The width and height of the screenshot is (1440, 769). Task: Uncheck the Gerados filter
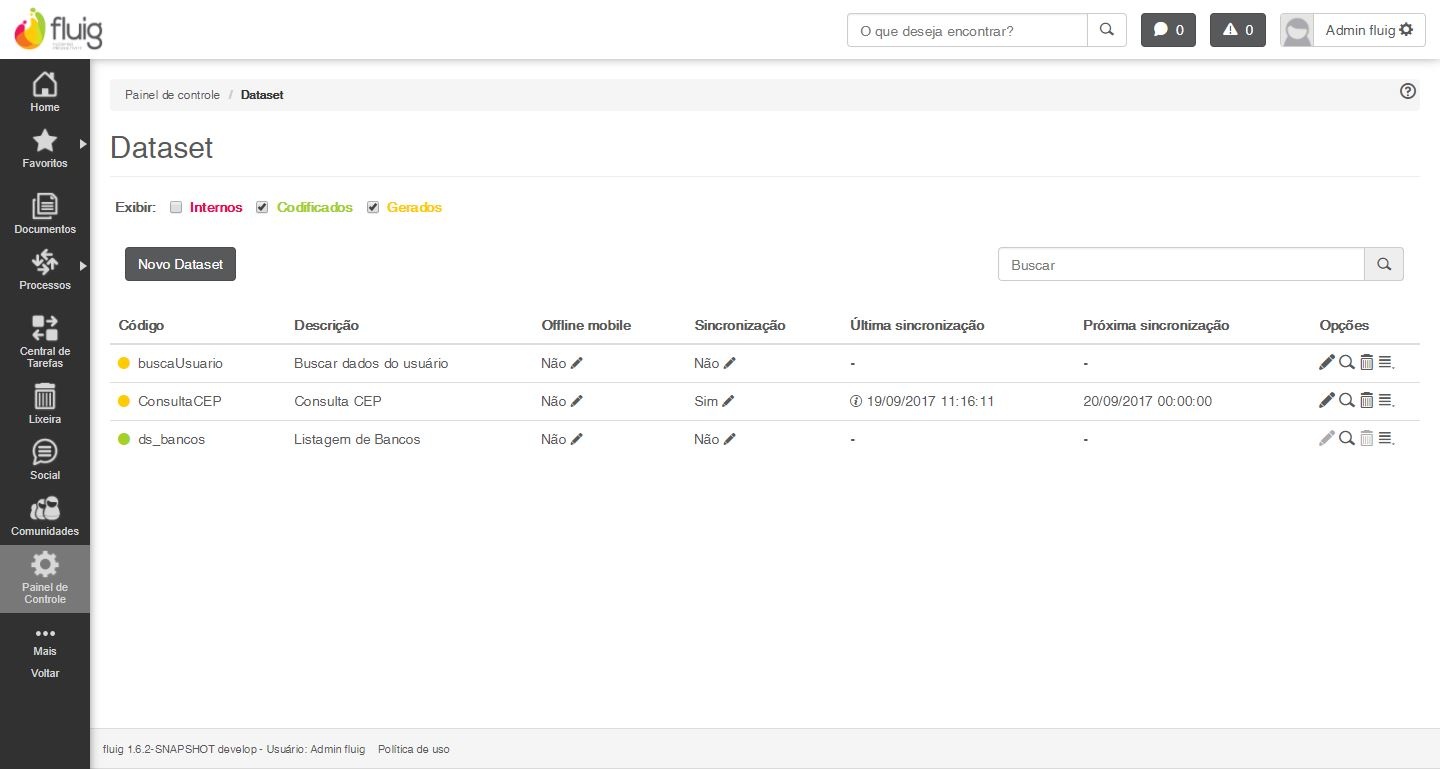(373, 208)
